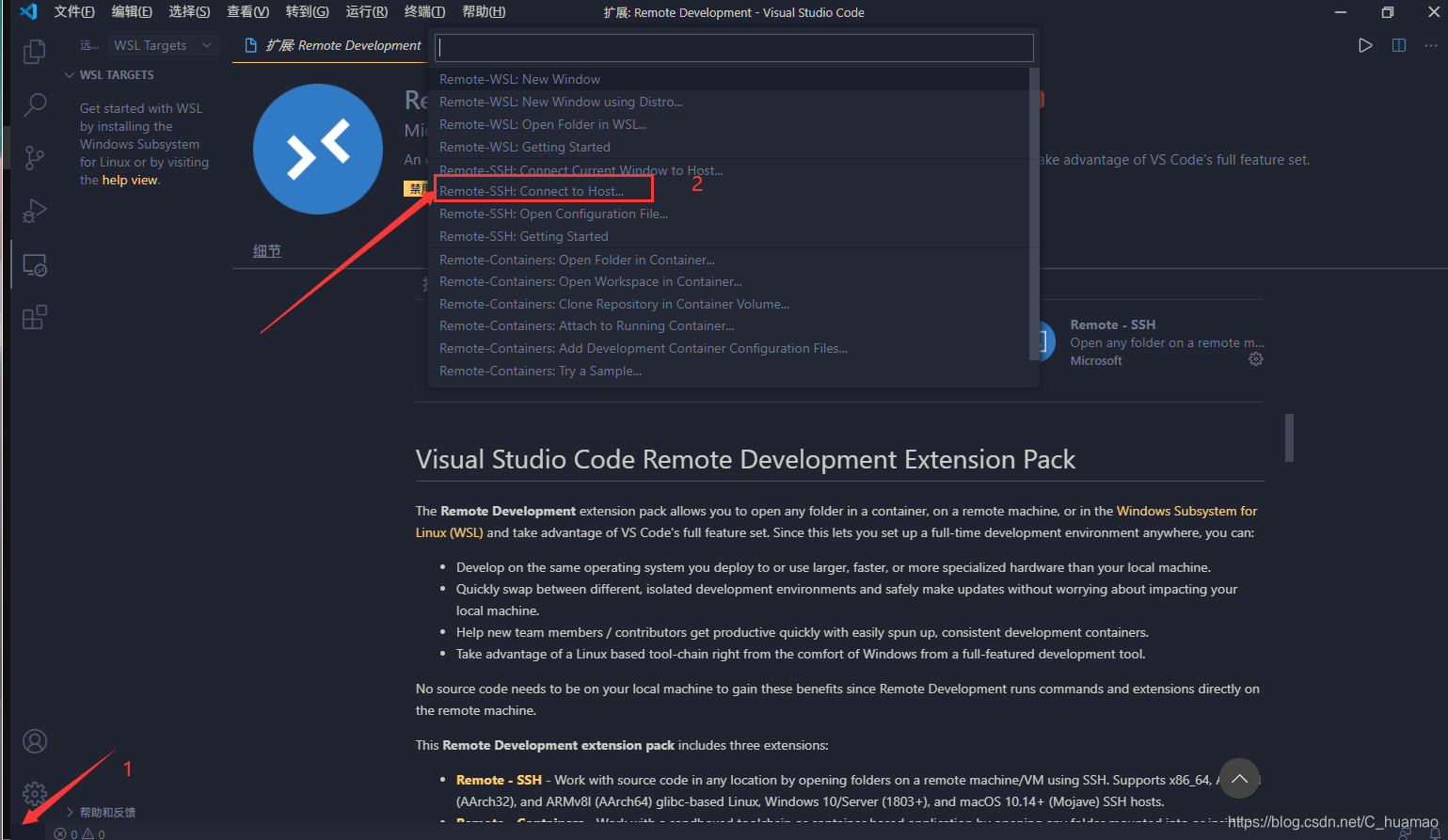Open the 运行(R) menu
Screen dimensions: 1448x840
pos(366,12)
